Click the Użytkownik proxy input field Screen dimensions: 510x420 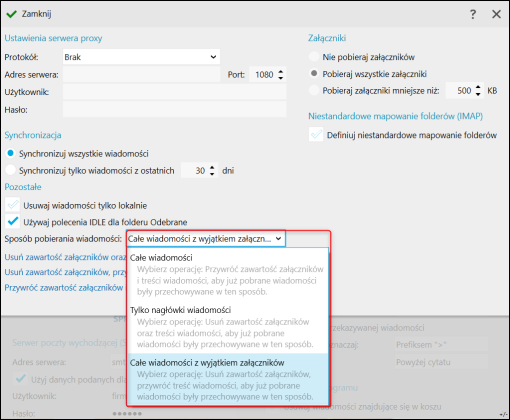174,92
